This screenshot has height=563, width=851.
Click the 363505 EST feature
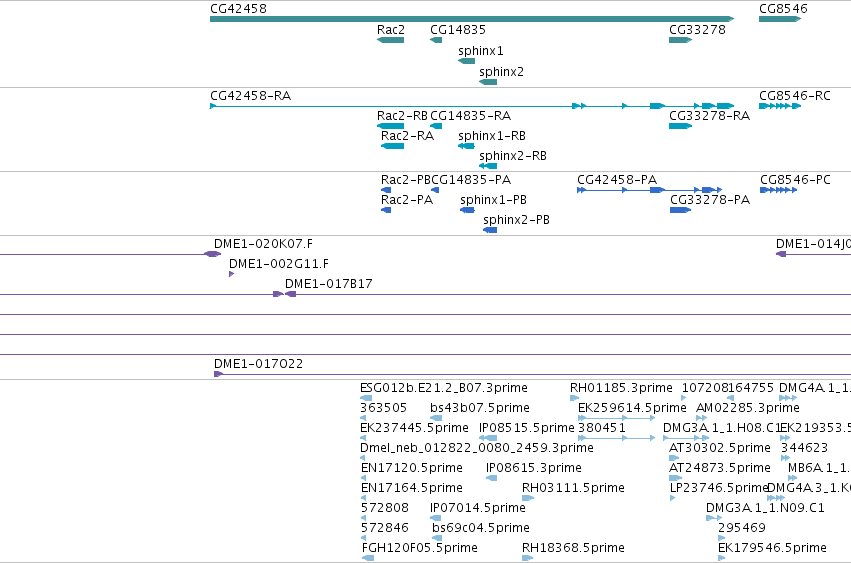363,418
